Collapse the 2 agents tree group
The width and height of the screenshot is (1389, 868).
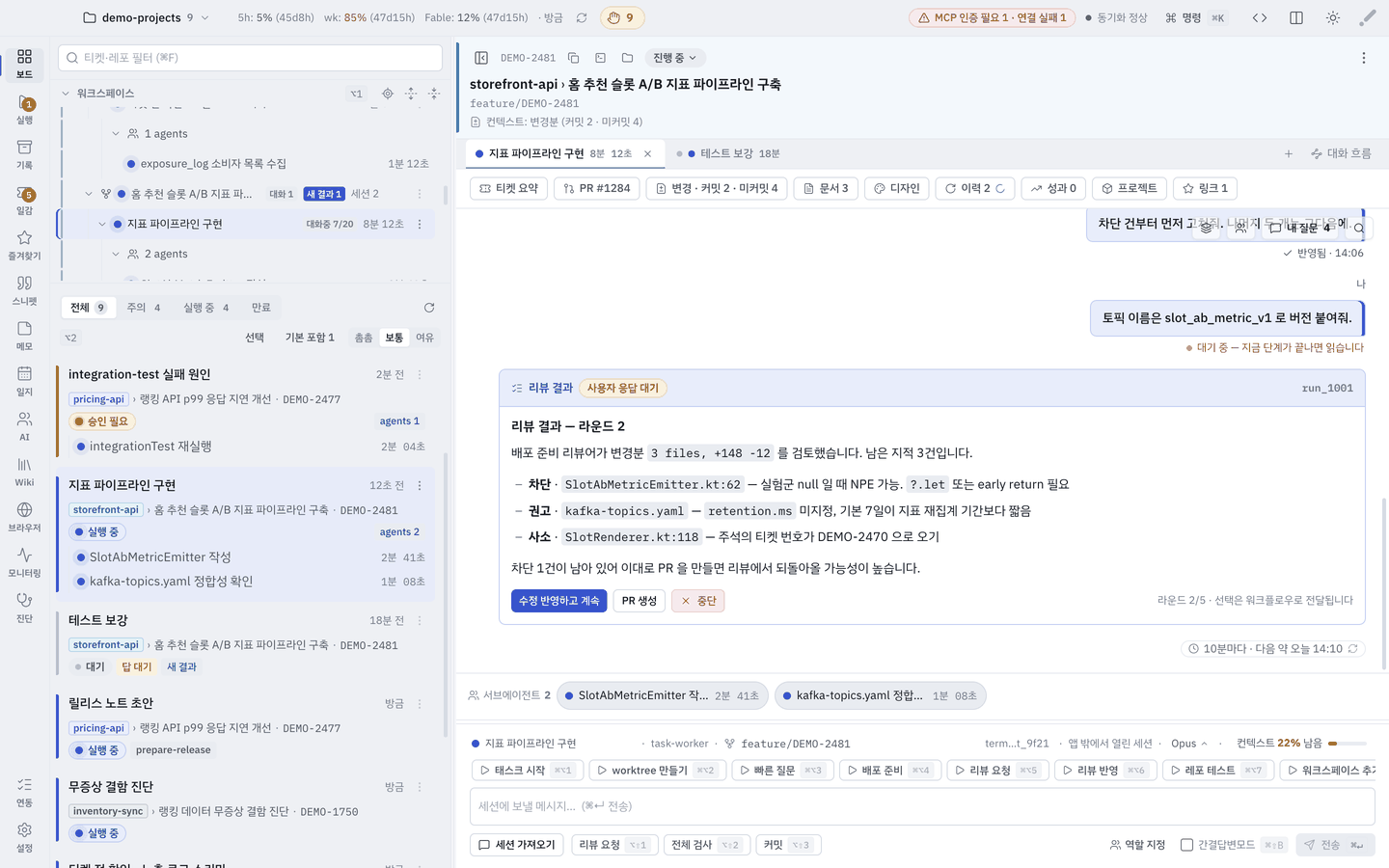click(x=116, y=254)
